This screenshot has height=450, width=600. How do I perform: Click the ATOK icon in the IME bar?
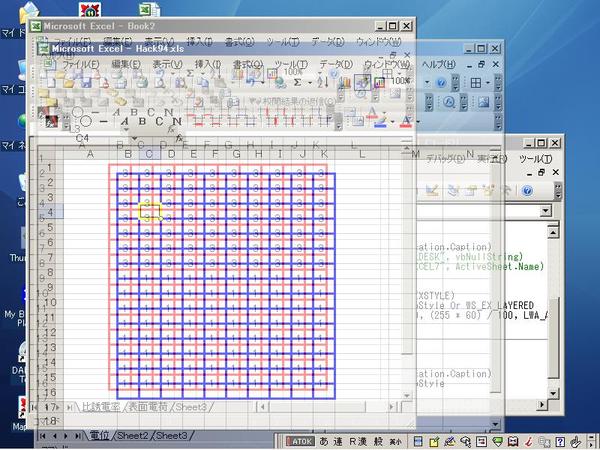(x=301, y=441)
